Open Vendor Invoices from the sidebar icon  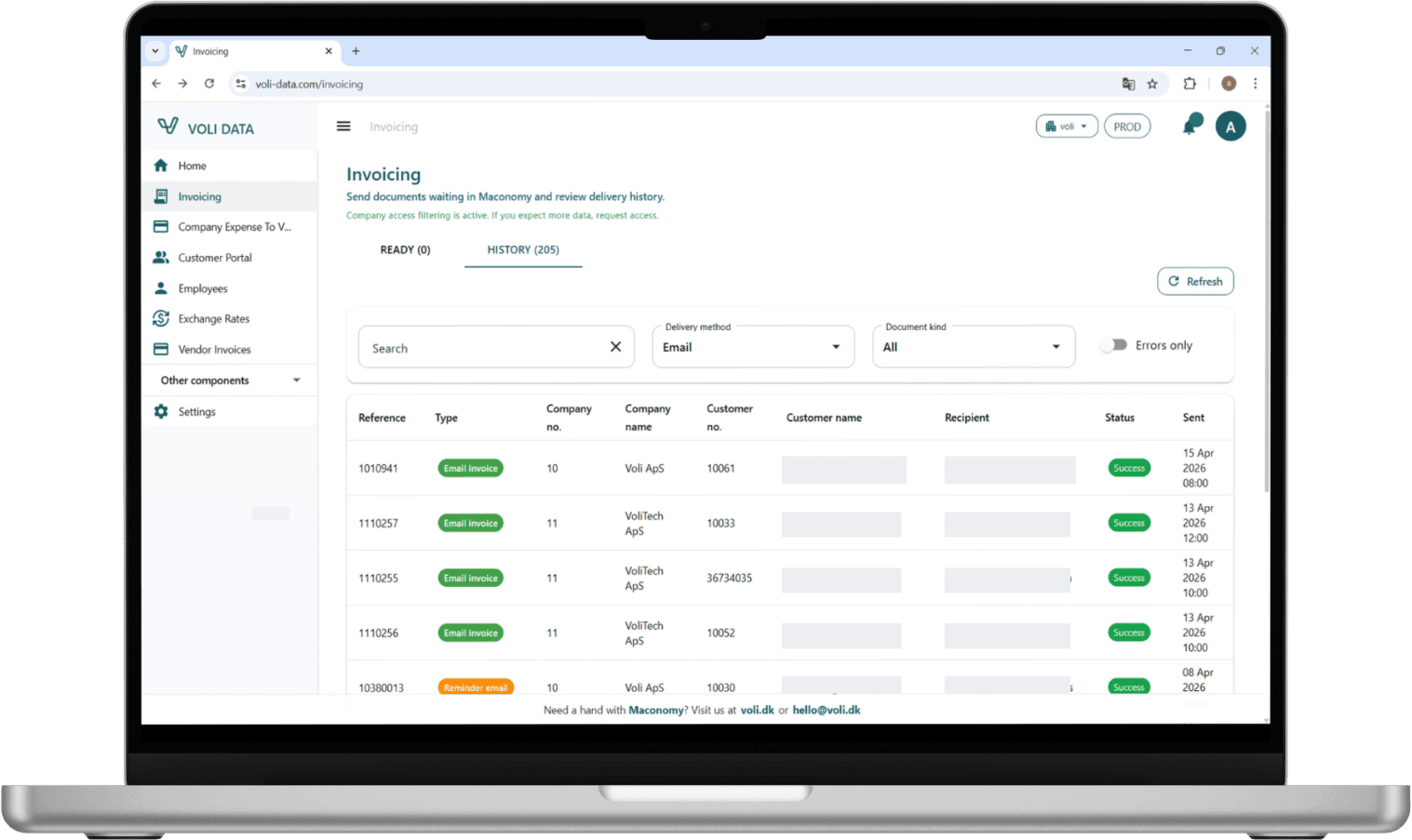(161, 349)
